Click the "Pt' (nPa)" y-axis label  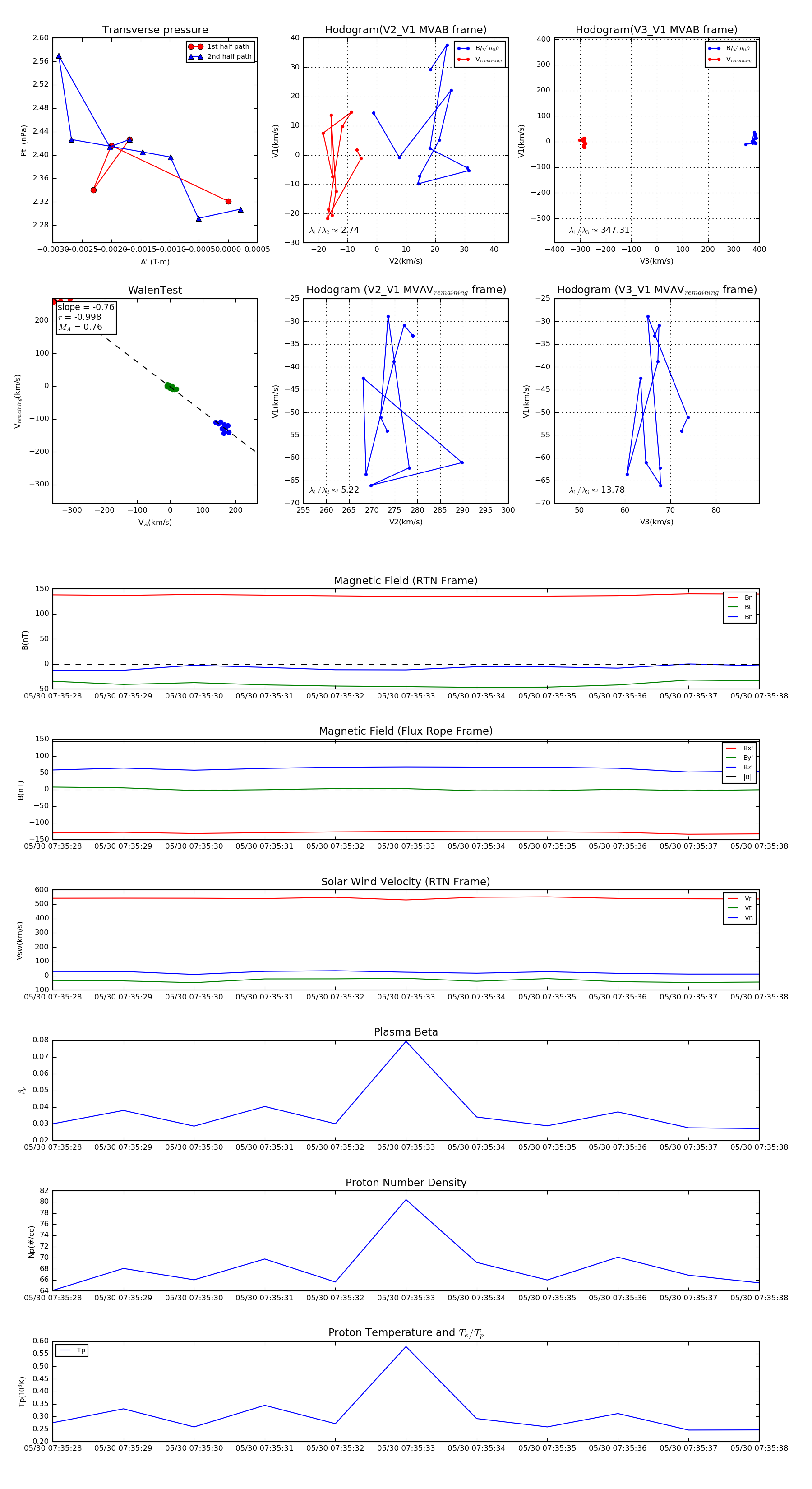(x=24, y=140)
